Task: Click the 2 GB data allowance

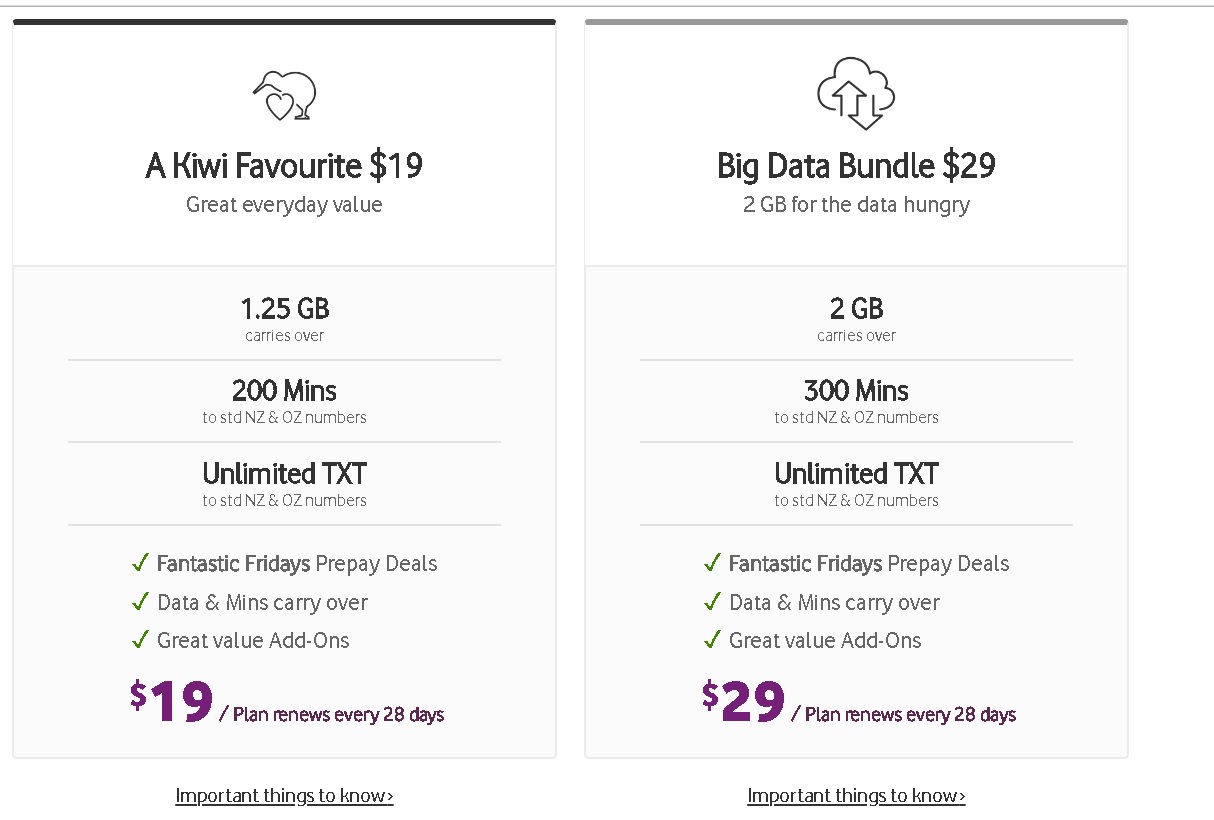Action: click(x=856, y=308)
